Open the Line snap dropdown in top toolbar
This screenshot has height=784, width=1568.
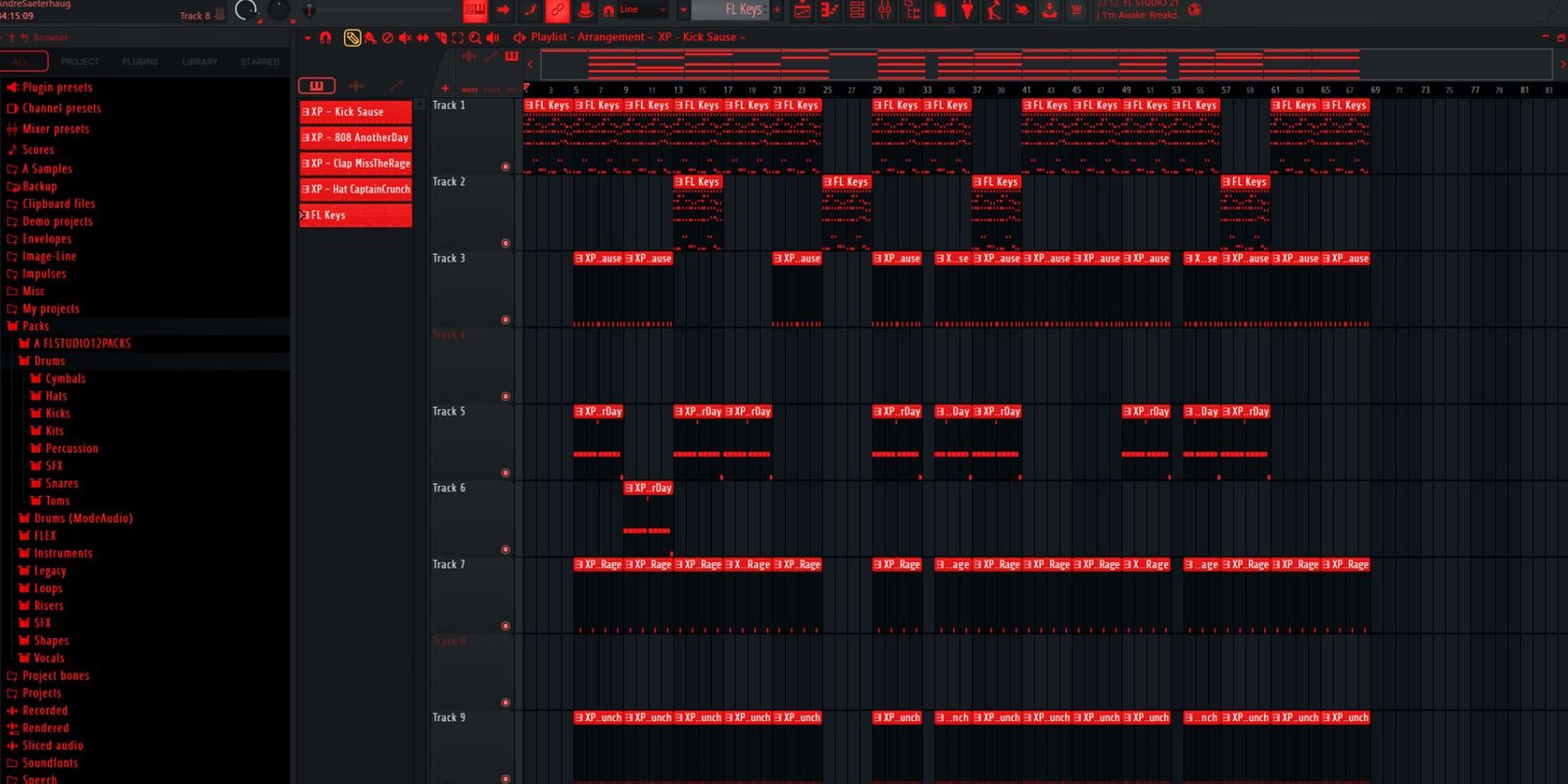tap(641, 11)
